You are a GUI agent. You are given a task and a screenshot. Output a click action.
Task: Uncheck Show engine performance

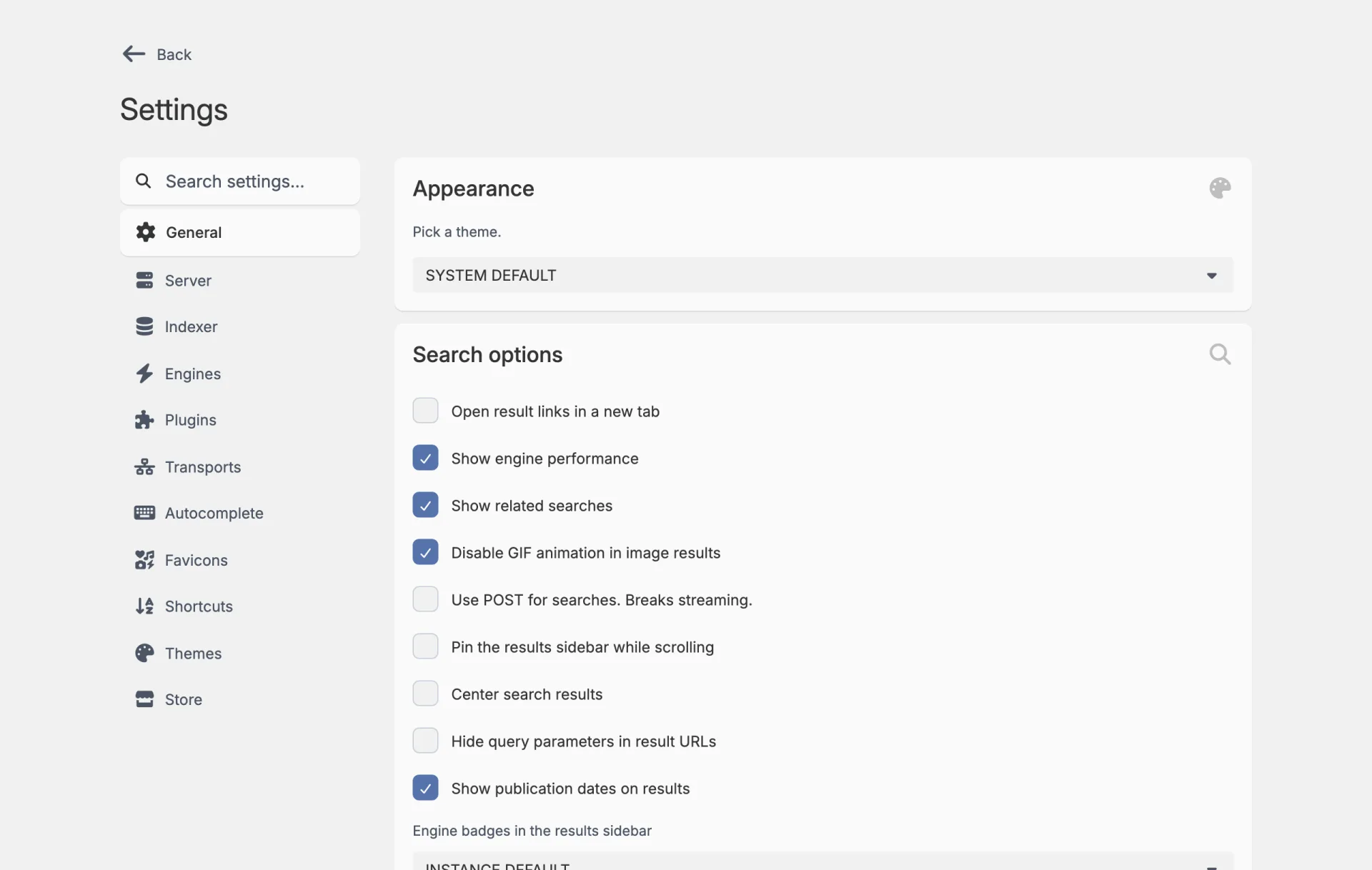425,458
